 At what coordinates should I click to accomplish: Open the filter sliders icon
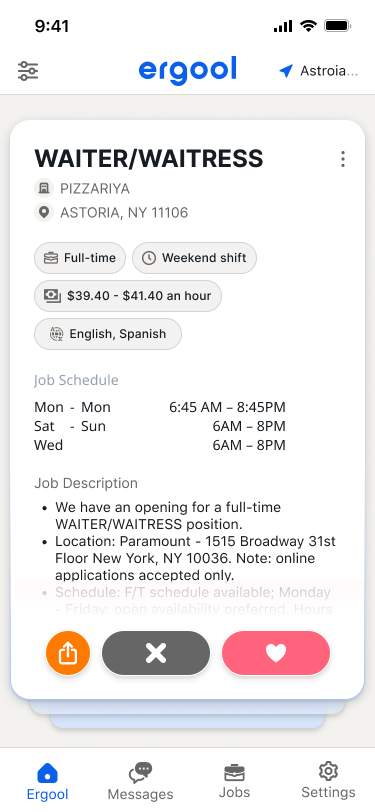(x=28, y=71)
